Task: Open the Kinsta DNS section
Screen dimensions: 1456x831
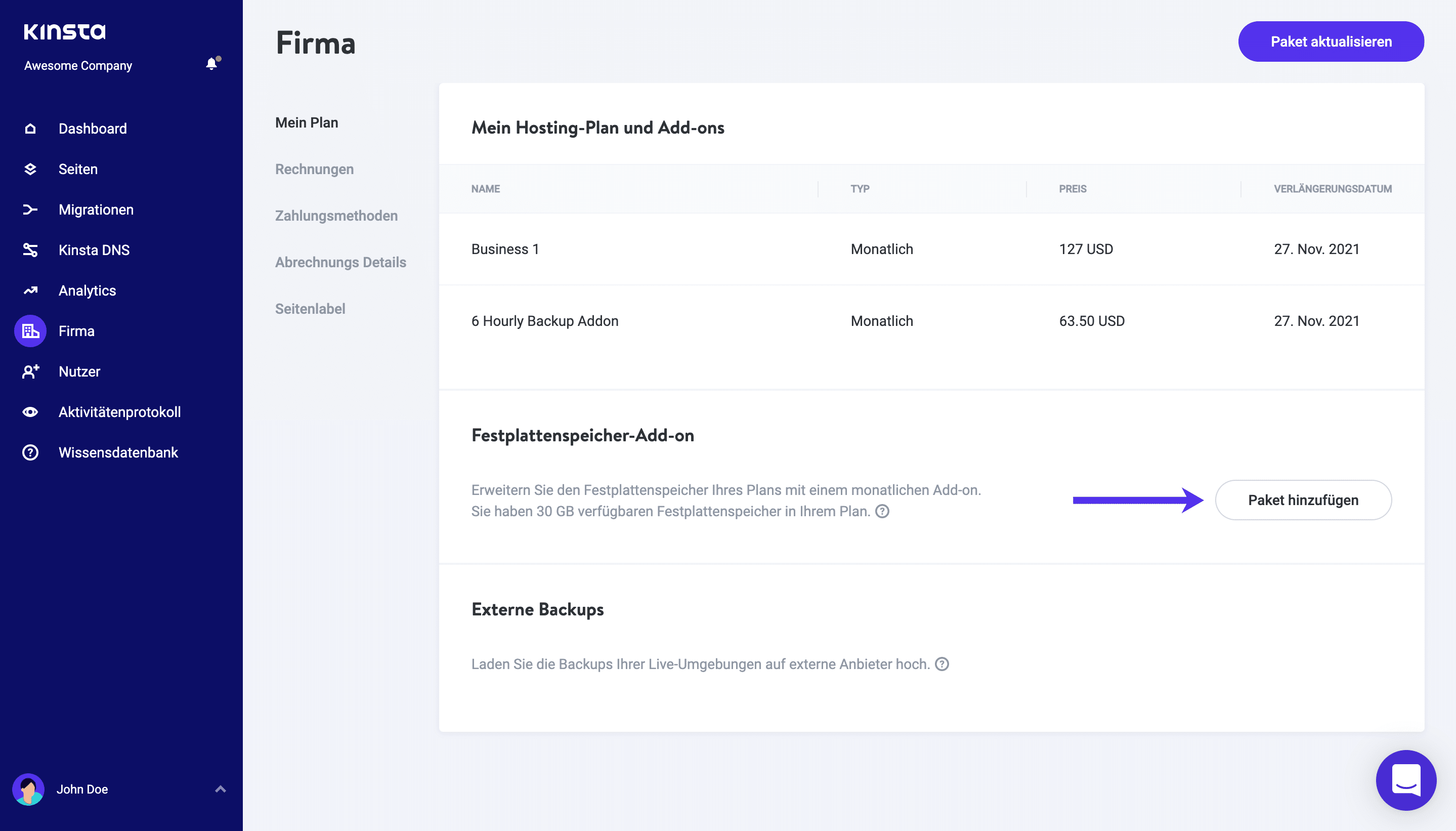Action: pos(95,250)
